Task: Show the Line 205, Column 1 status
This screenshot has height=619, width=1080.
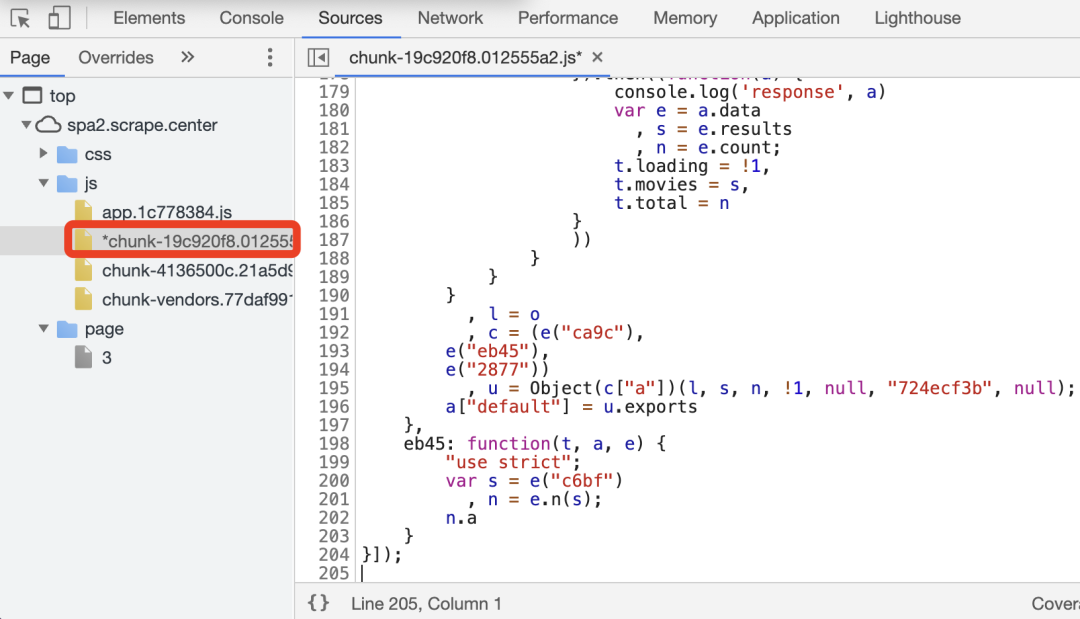Action: tap(426, 603)
